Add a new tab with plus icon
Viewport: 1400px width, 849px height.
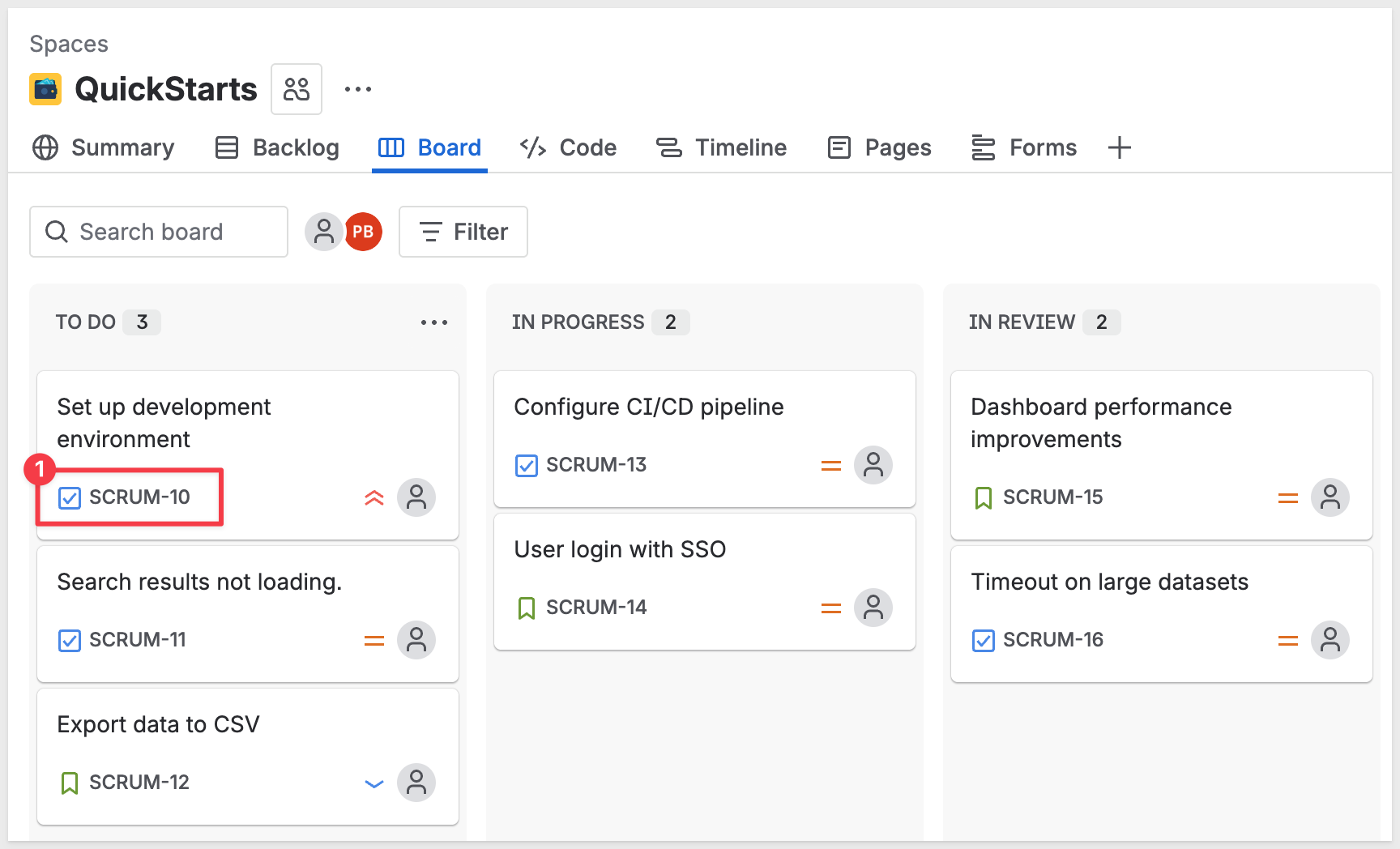[1119, 147]
